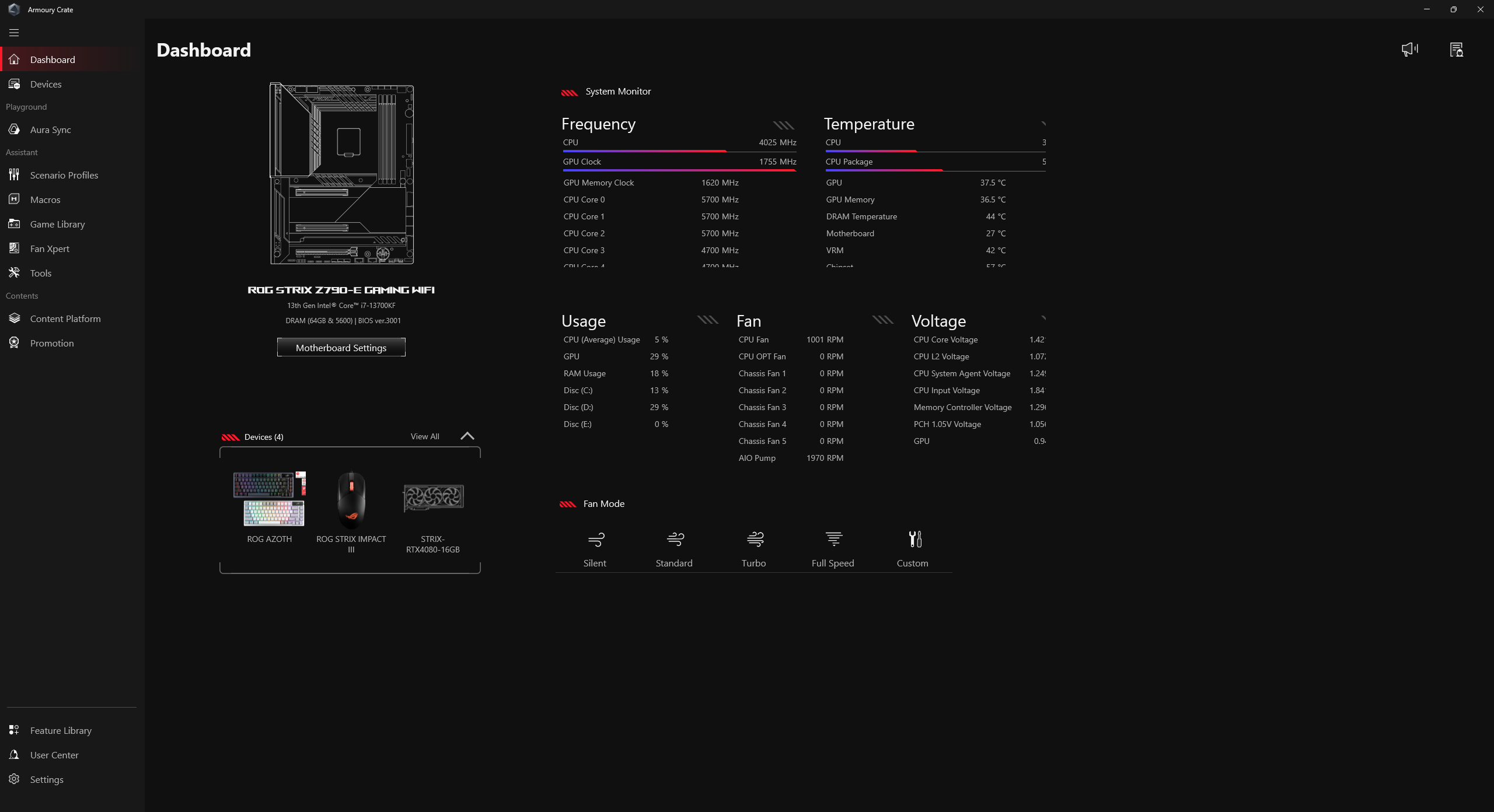Image resolution: width=1494 pixels, height=812 pixels.
Task: Open the STRIX-RTX4080-16GB graphics card thumbnail
Action: [x=433, y=498]
